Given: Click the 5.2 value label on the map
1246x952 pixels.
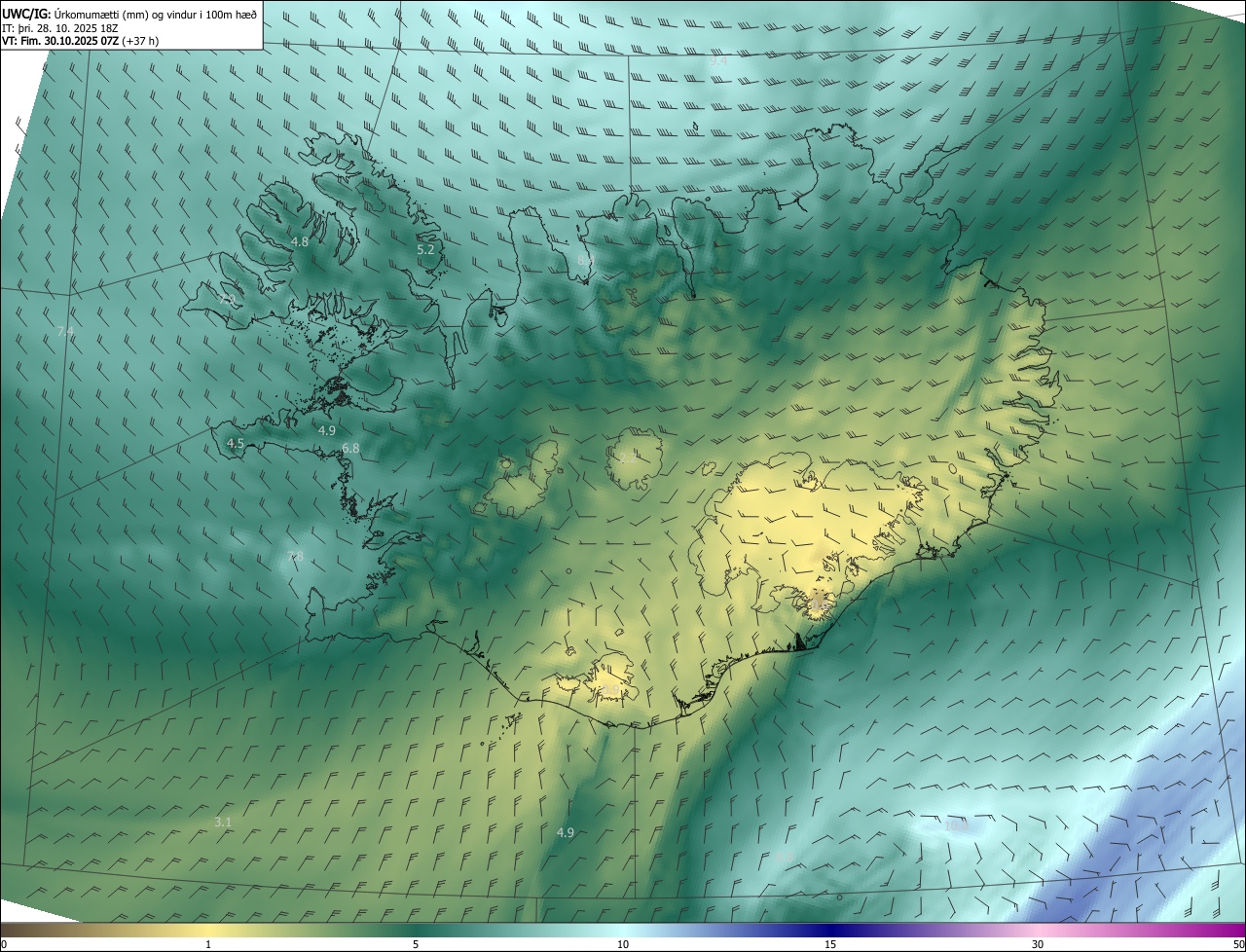Looking at the screenshot, I should coord(425,250).
